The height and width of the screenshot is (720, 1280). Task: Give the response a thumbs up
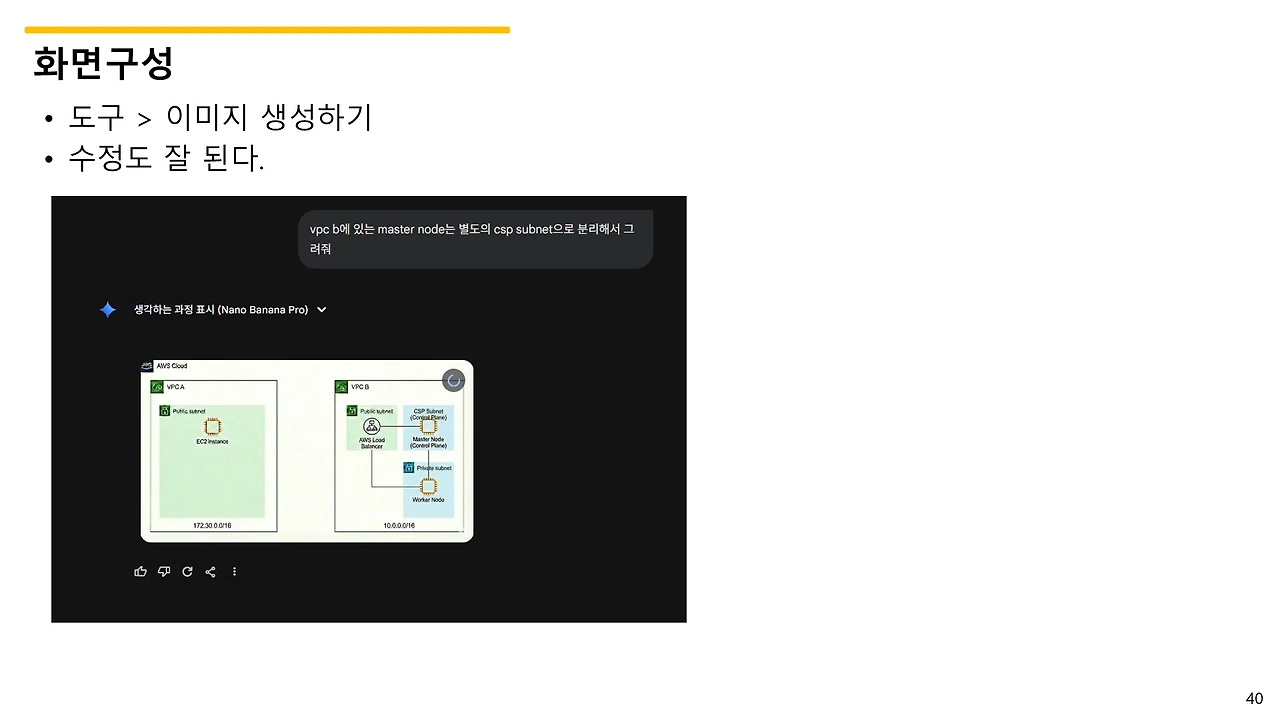pos(141,571)
